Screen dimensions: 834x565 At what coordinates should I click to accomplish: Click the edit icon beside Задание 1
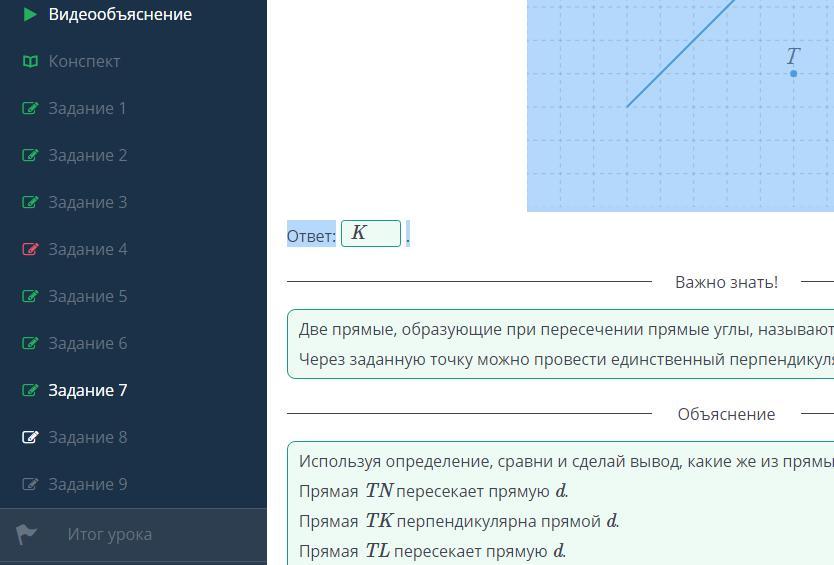pyautogui.click(x=30, y=108)
